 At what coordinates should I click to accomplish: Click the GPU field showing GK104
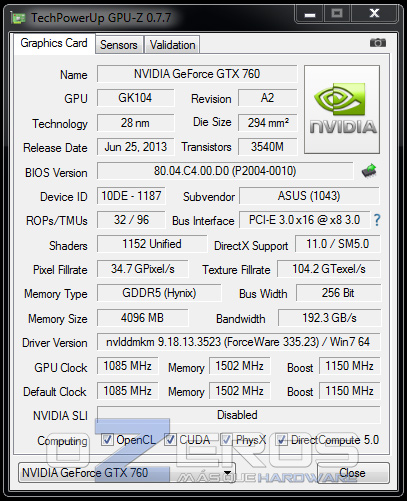click(135, 98)
